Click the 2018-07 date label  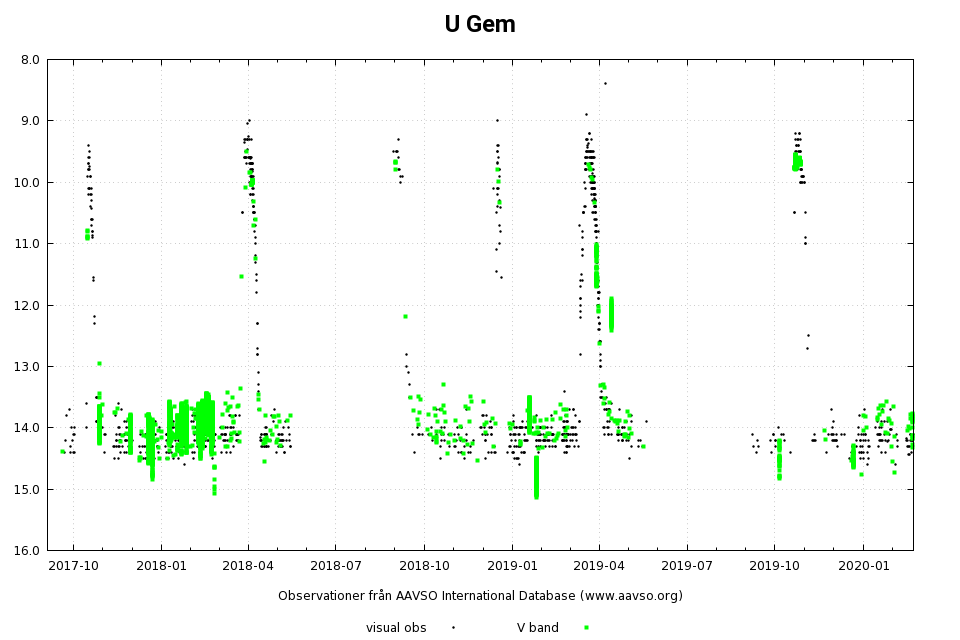click(x=335, y=566)
